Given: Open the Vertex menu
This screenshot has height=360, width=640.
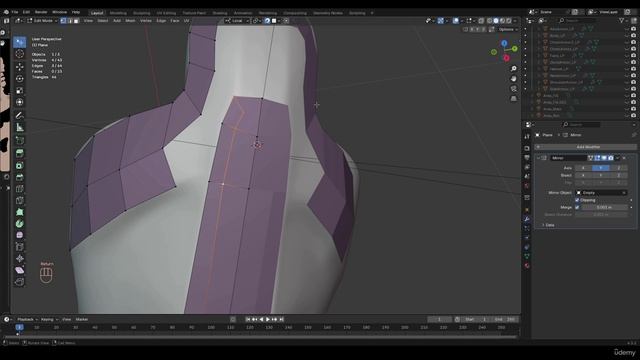Looking at the screenshot, I should click(x=146, y=20).
